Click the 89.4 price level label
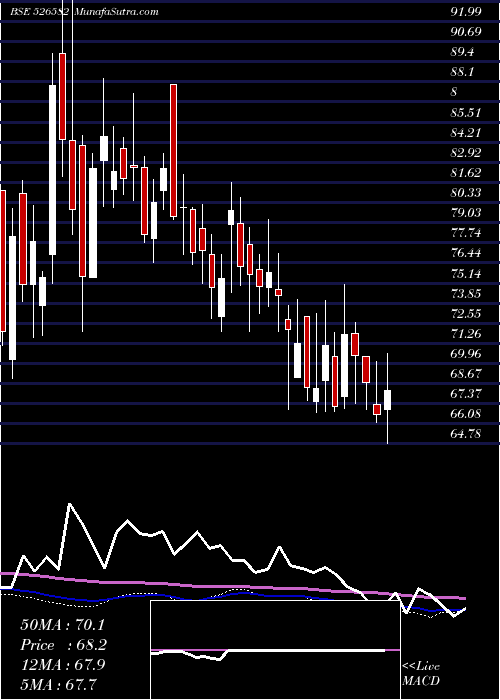Image resolution: width=500 pixels, height=700 pixels. 462,52
